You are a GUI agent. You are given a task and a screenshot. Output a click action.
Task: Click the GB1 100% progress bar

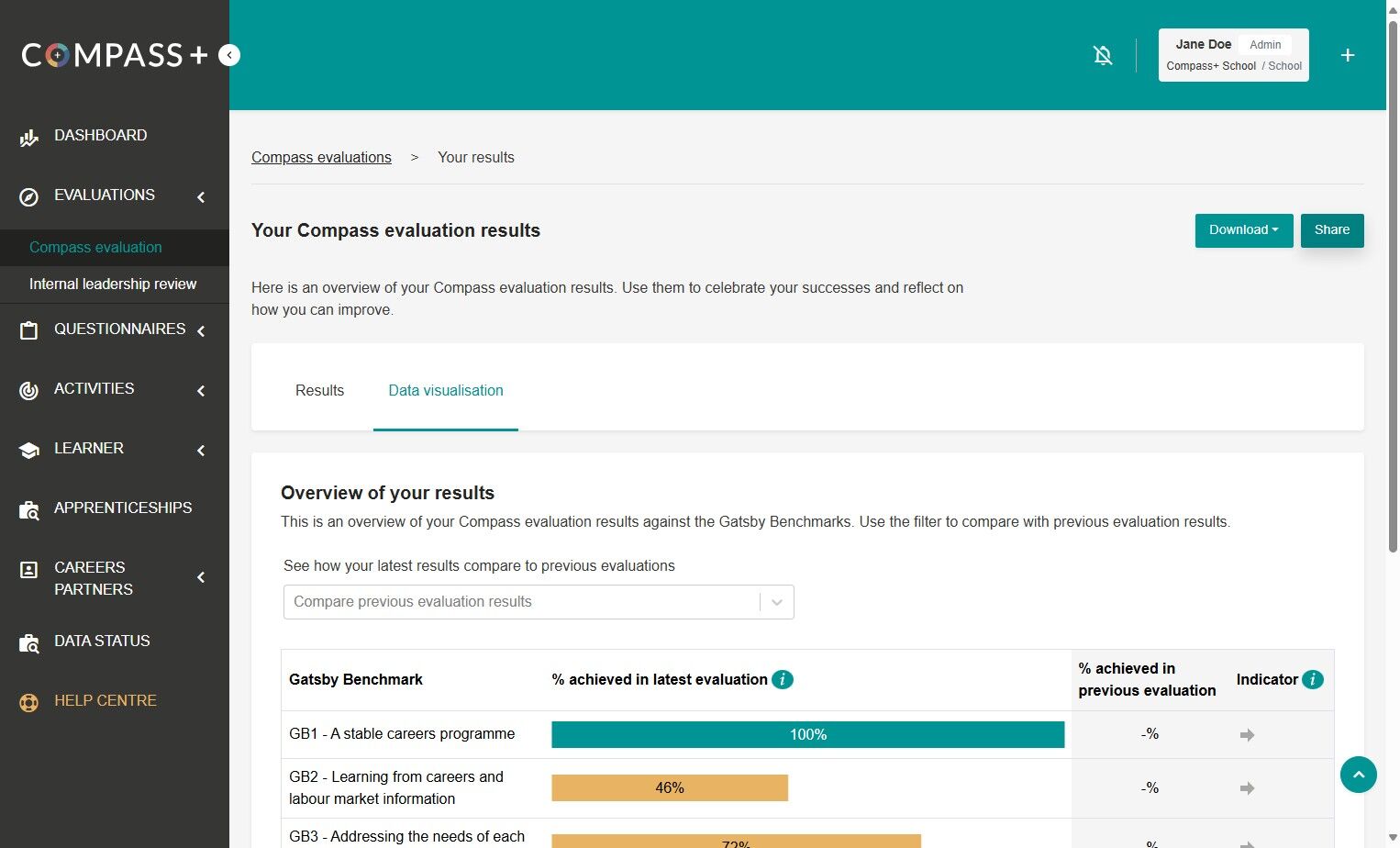click(x=808, y=734)
